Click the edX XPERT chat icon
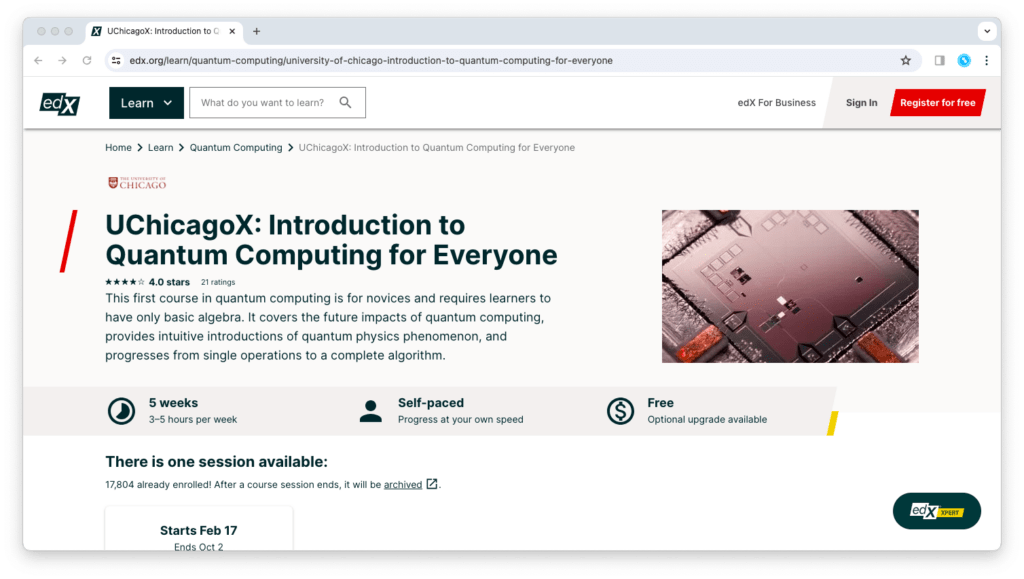Screen dimensions: 1024x579 pyautogui.click(x=936, y=510)
